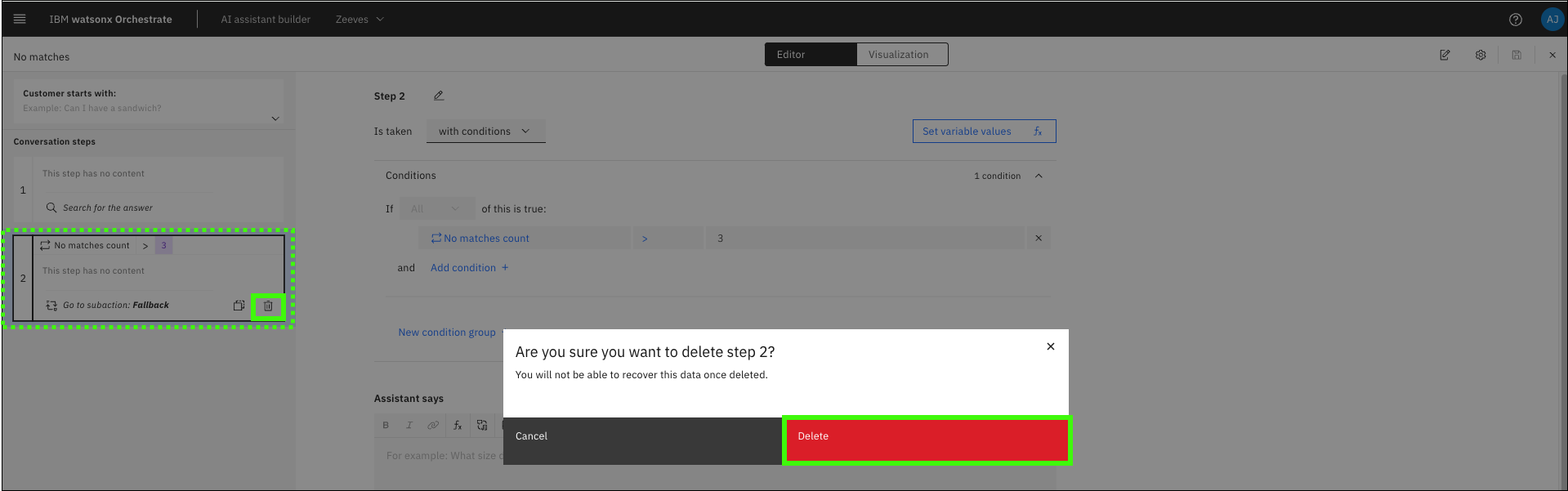The height and width of the screenshot is (491, 1568).
Task: Expand the Zeeves assistant dropdown
Action: [360, 20]
